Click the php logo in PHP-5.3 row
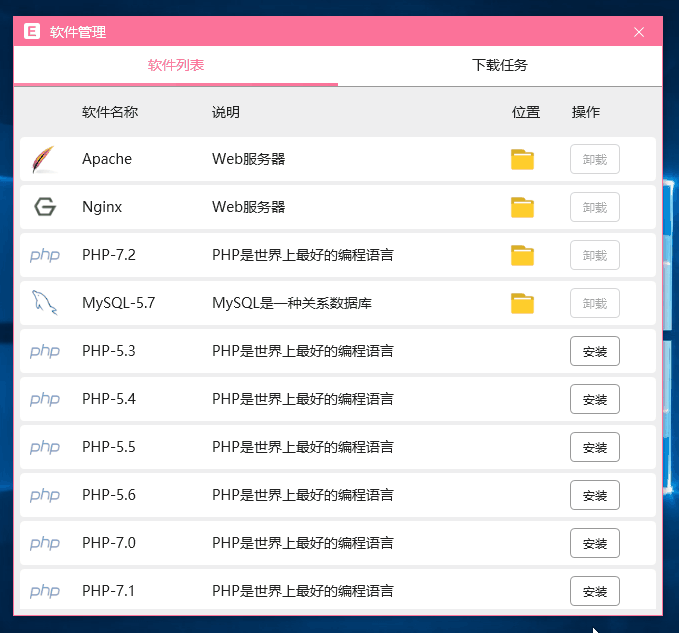The image size is (679, 633). click(45, 351)
